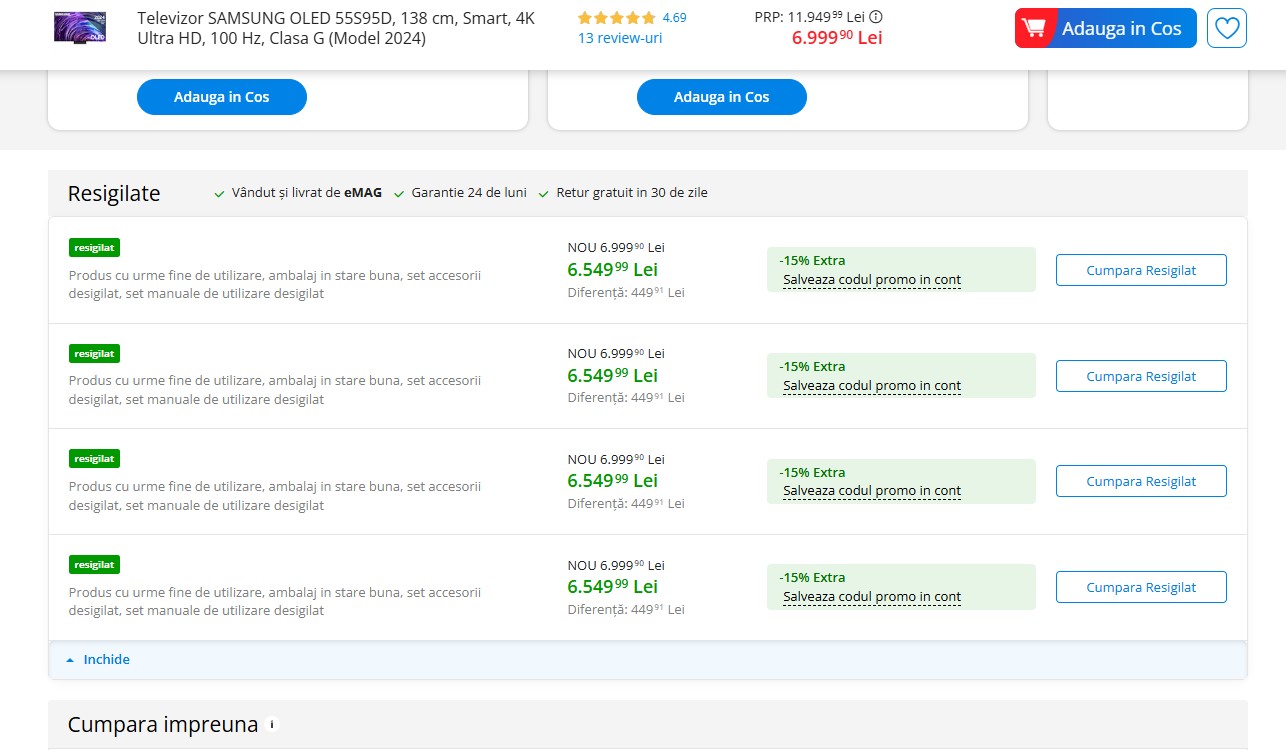Viewport: 1286px width, 750px height.
Task: Click Diferență: 449 Lei in second row
Action: 626,397
